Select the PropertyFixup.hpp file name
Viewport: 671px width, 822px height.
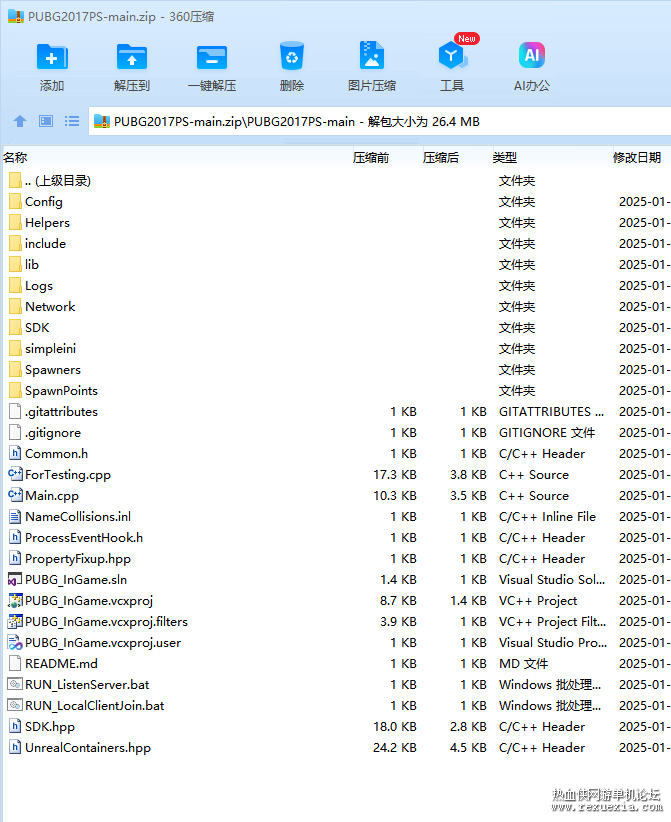[x=78, y=559]
